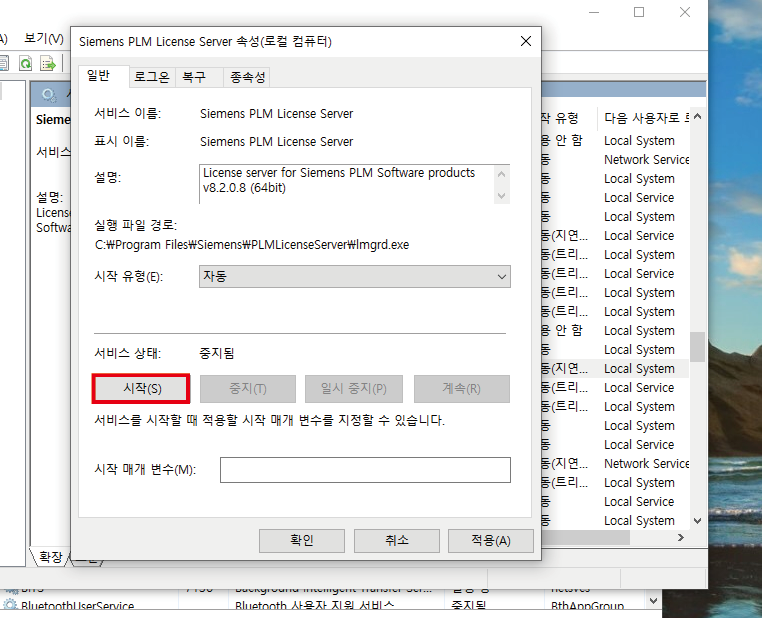Apply changes with 적용(A) button
The width and height of the screenshot is (762, 618).
(x=490, y=541)
